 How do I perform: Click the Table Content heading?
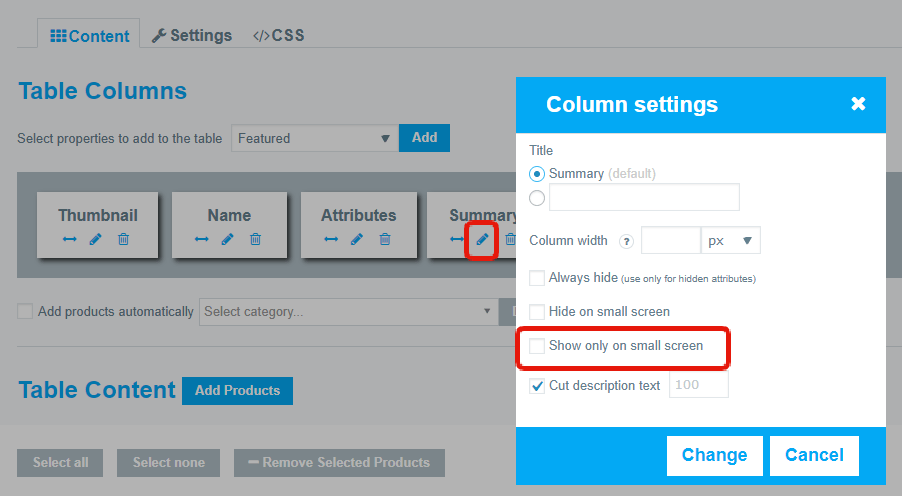click(97, 390)
